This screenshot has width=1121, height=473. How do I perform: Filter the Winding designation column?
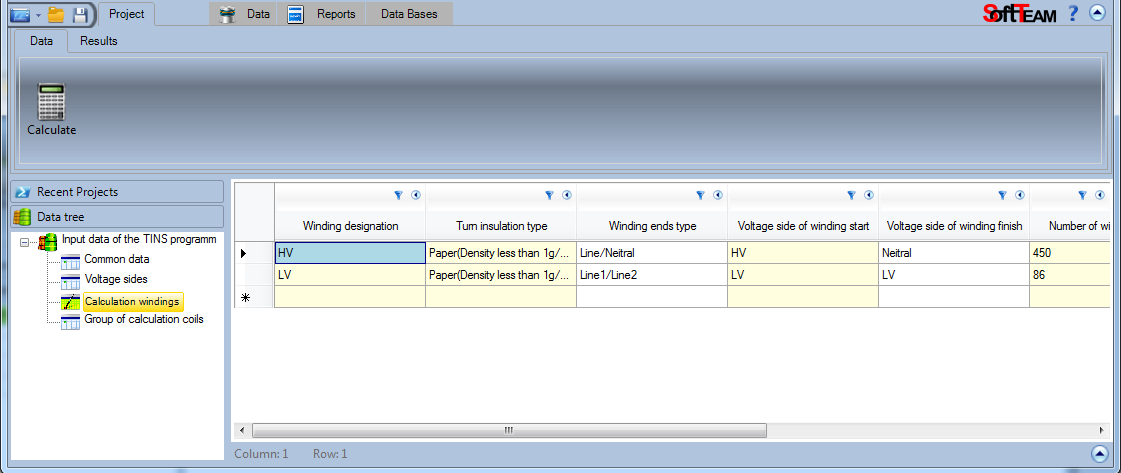click(399, 194)
